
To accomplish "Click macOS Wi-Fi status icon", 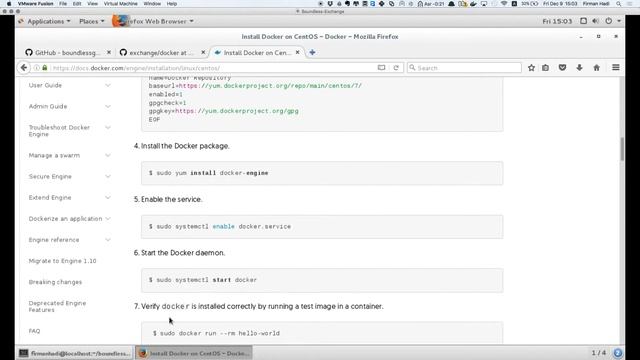I will 504,4.
